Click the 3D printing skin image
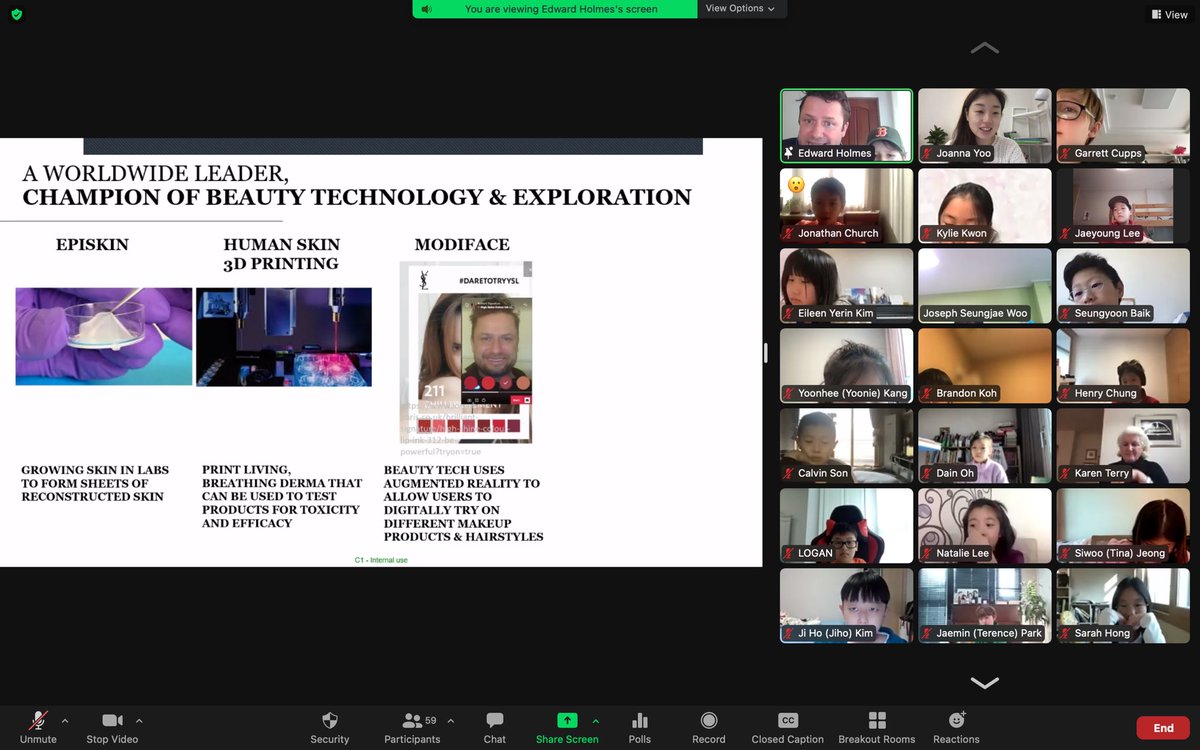The height and width of the screenshot is (750, 1200). click(284, 336)
